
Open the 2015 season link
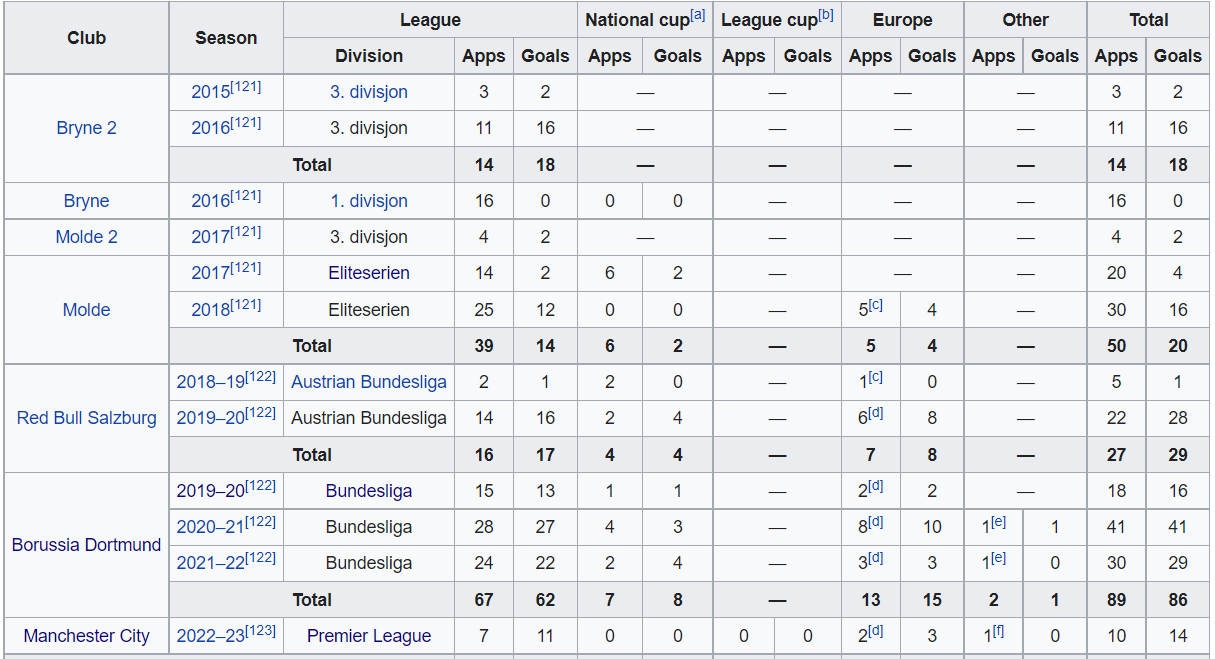(210, 92)
